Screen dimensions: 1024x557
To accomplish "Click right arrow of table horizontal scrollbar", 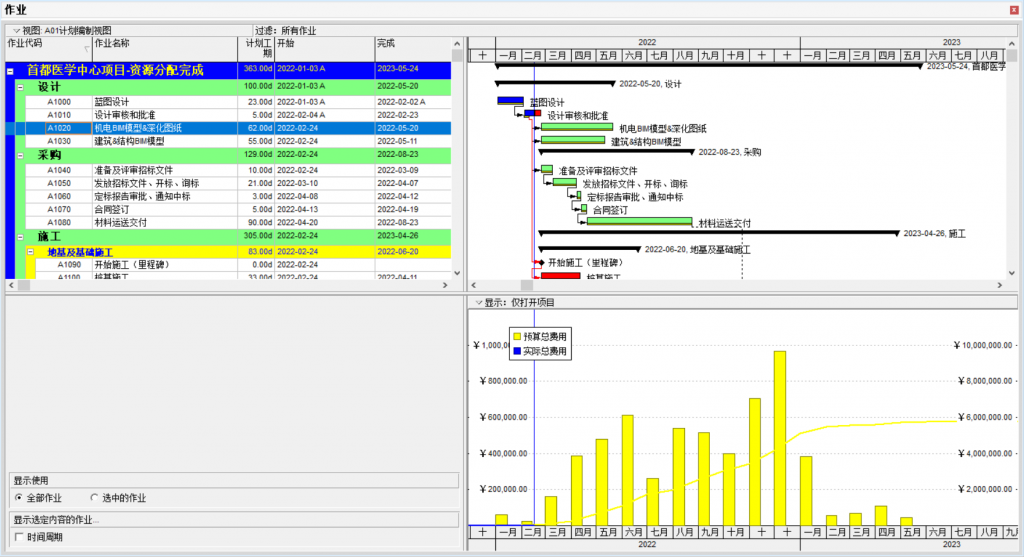I will [445, 285].
